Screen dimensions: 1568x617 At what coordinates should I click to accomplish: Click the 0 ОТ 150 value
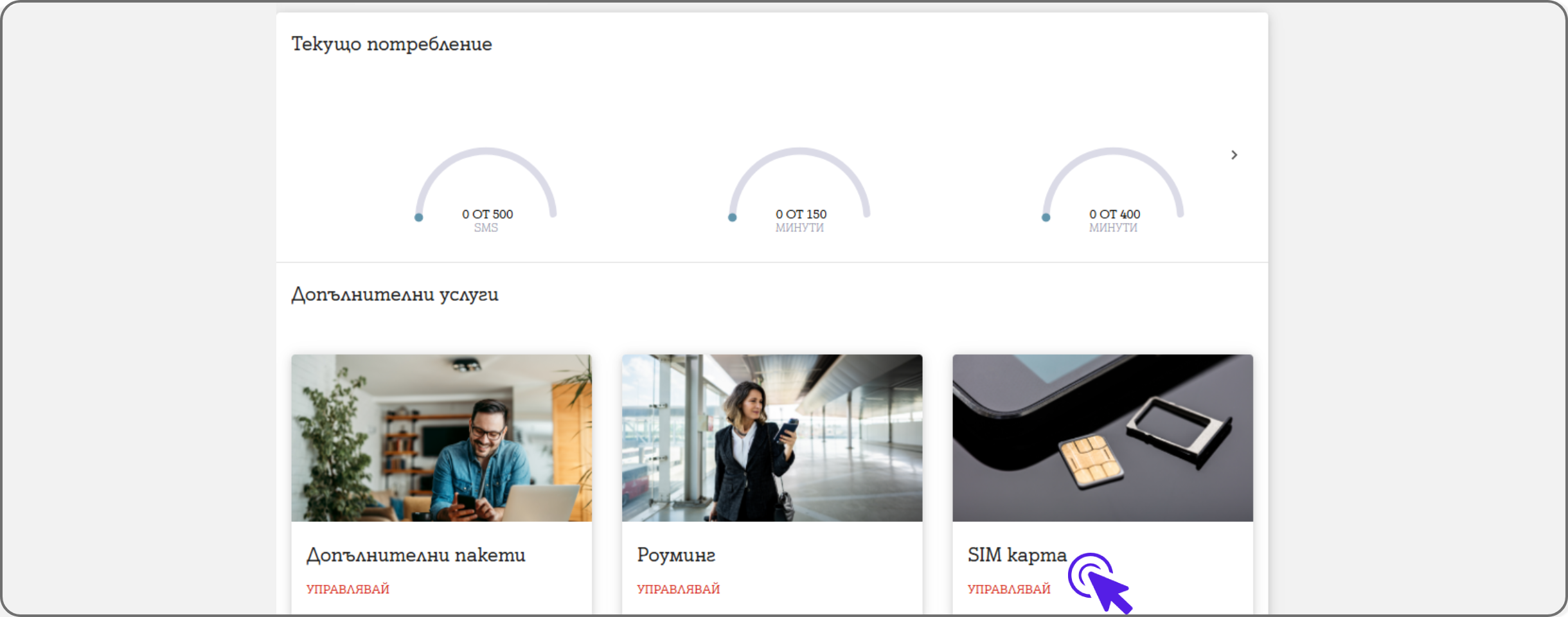coord(801,214)
